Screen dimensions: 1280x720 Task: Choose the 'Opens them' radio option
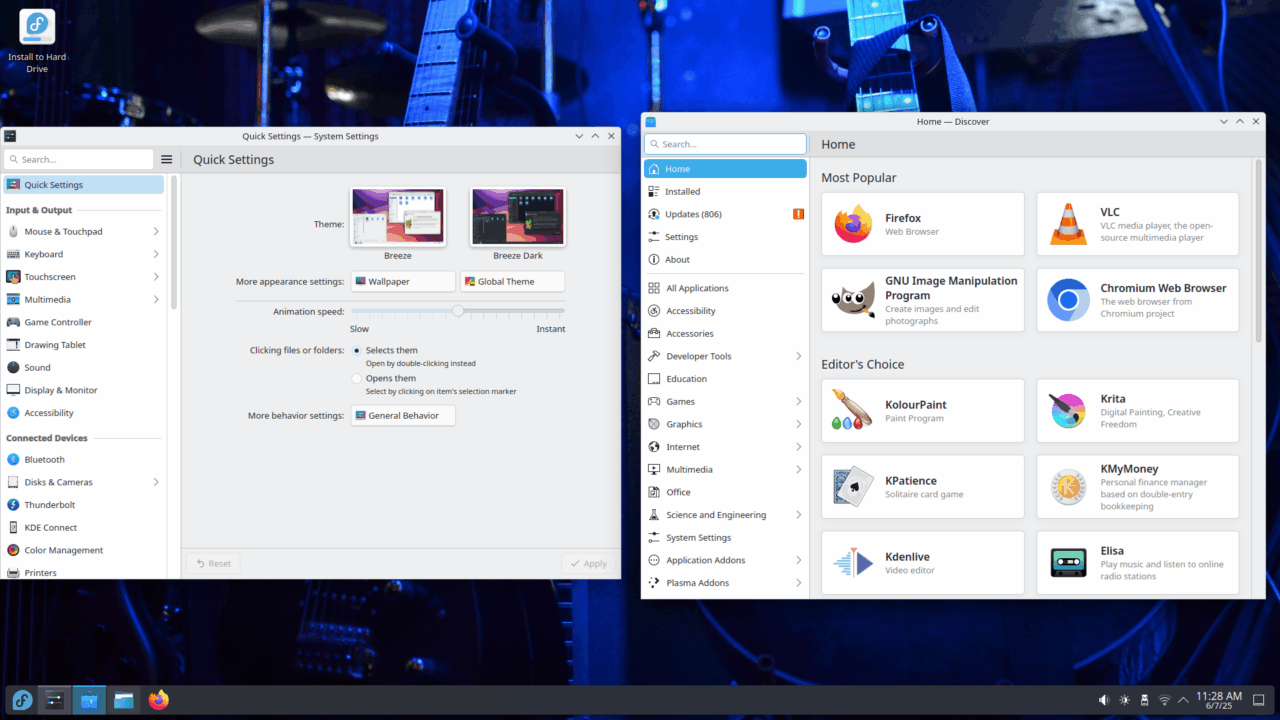click(357, 379)
